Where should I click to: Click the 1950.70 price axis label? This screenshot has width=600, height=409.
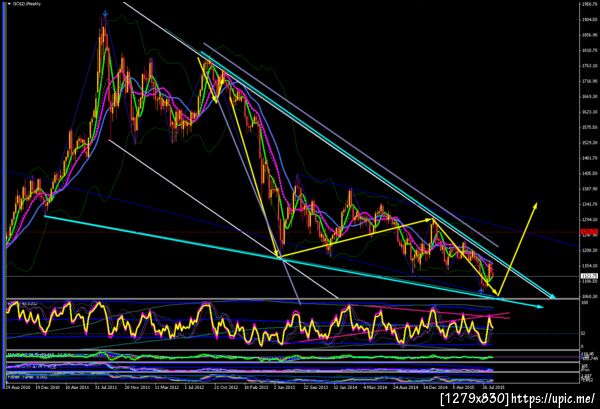click(590, 4)
